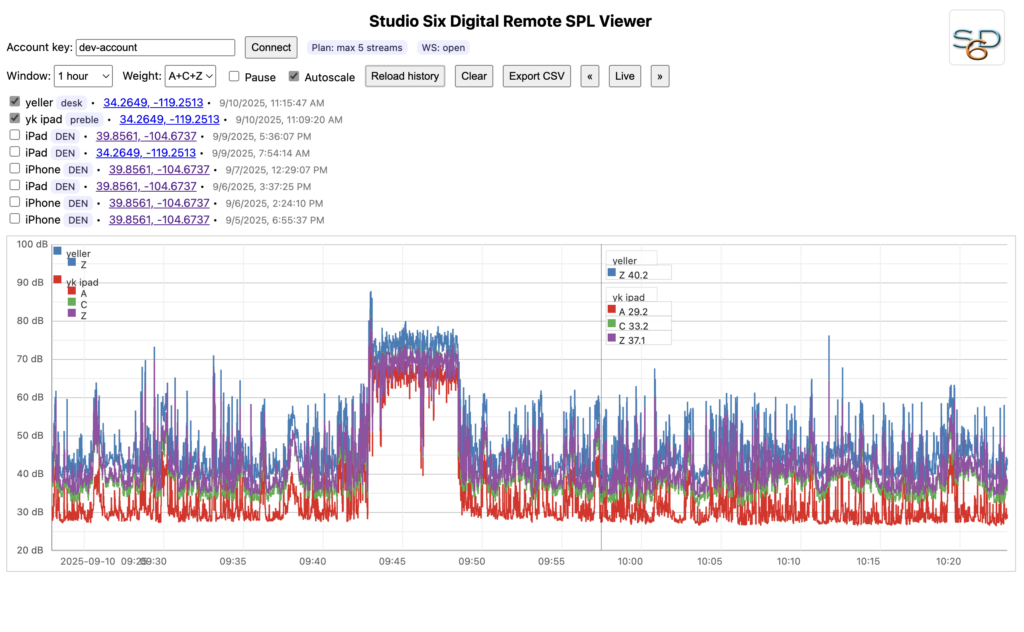1024x632 pixels.
Task: Click the green C legend square
Action: (72, 302)
